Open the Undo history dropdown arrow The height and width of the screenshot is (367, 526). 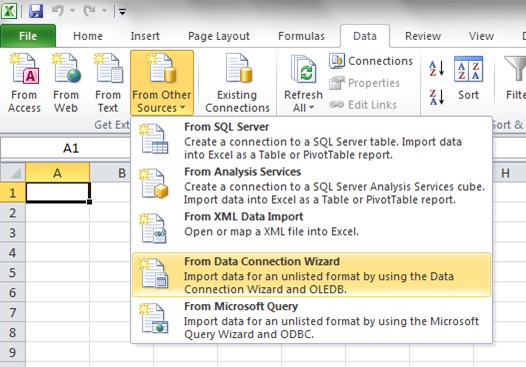tap(72, 11)
